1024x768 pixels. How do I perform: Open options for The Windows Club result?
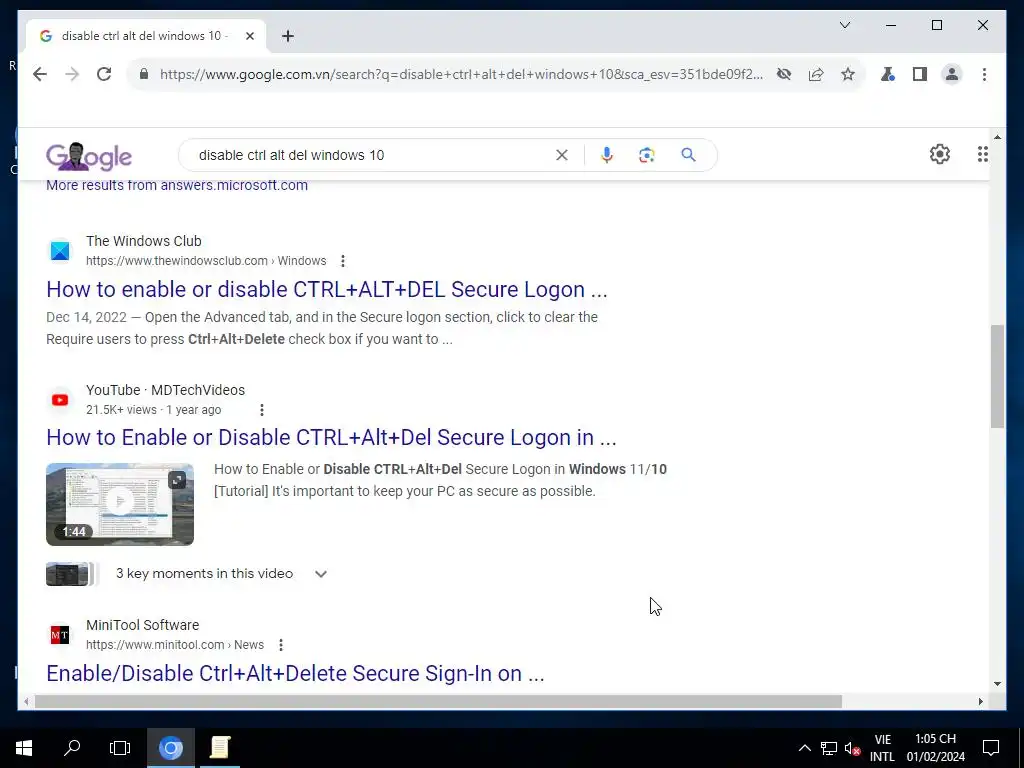343,261
